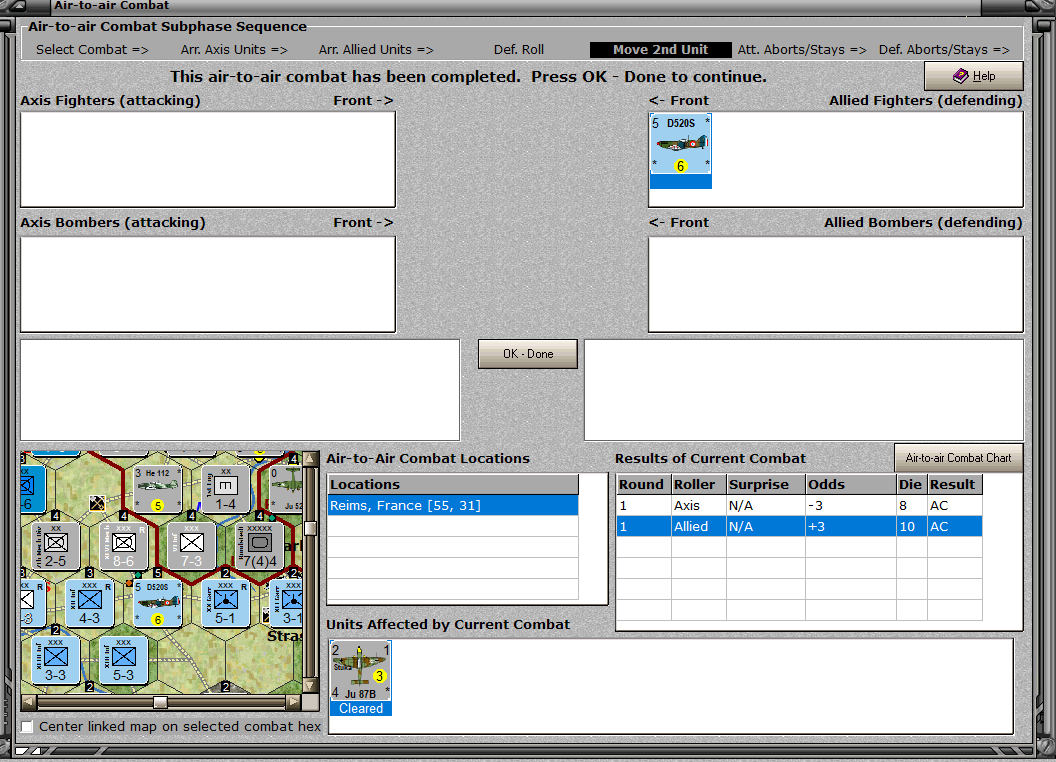Screen dimensions: 1056x762
Task: Click the Def. Aborts/Stays subphase label
Action: (x=944, y=50)
